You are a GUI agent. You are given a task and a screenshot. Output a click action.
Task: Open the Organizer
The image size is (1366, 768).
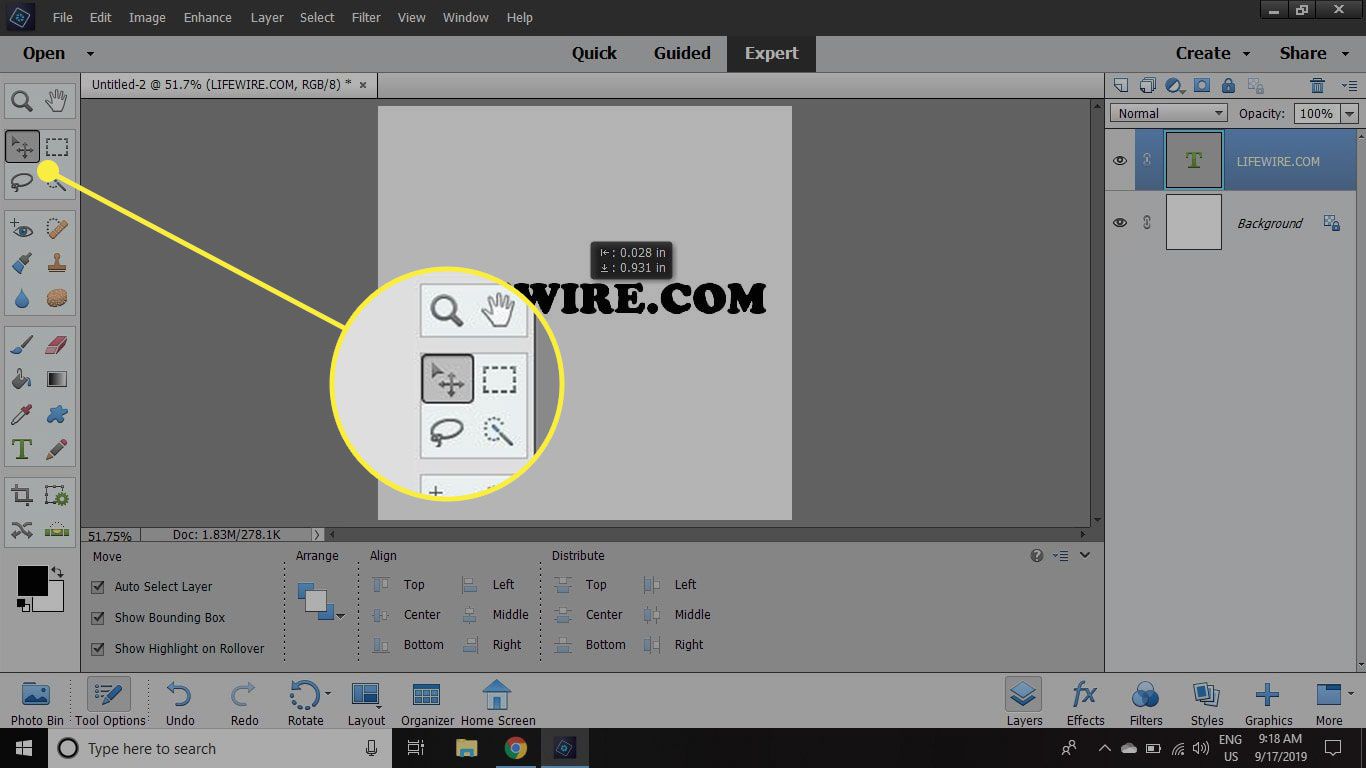click(x=427, y=703)
